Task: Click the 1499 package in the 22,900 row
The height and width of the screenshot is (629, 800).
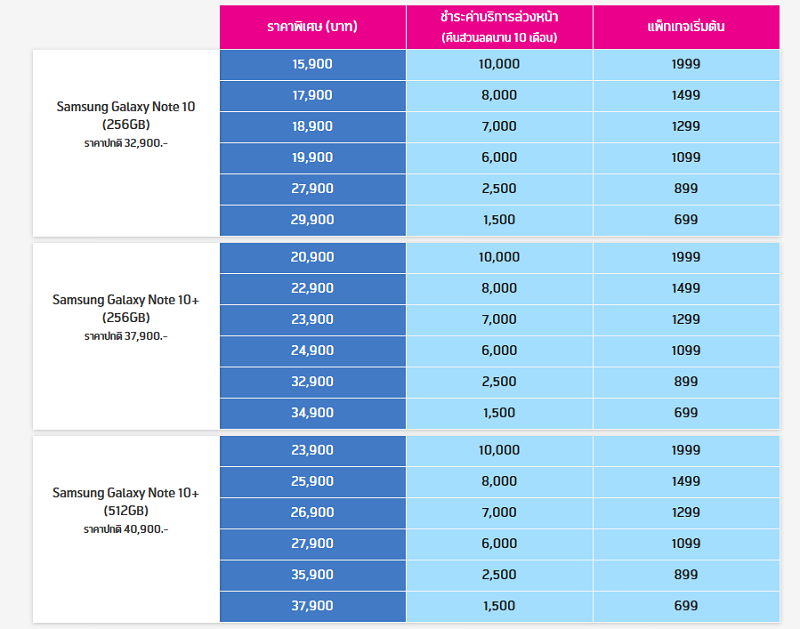Action: pyautogui.click(x=686, y=288)
